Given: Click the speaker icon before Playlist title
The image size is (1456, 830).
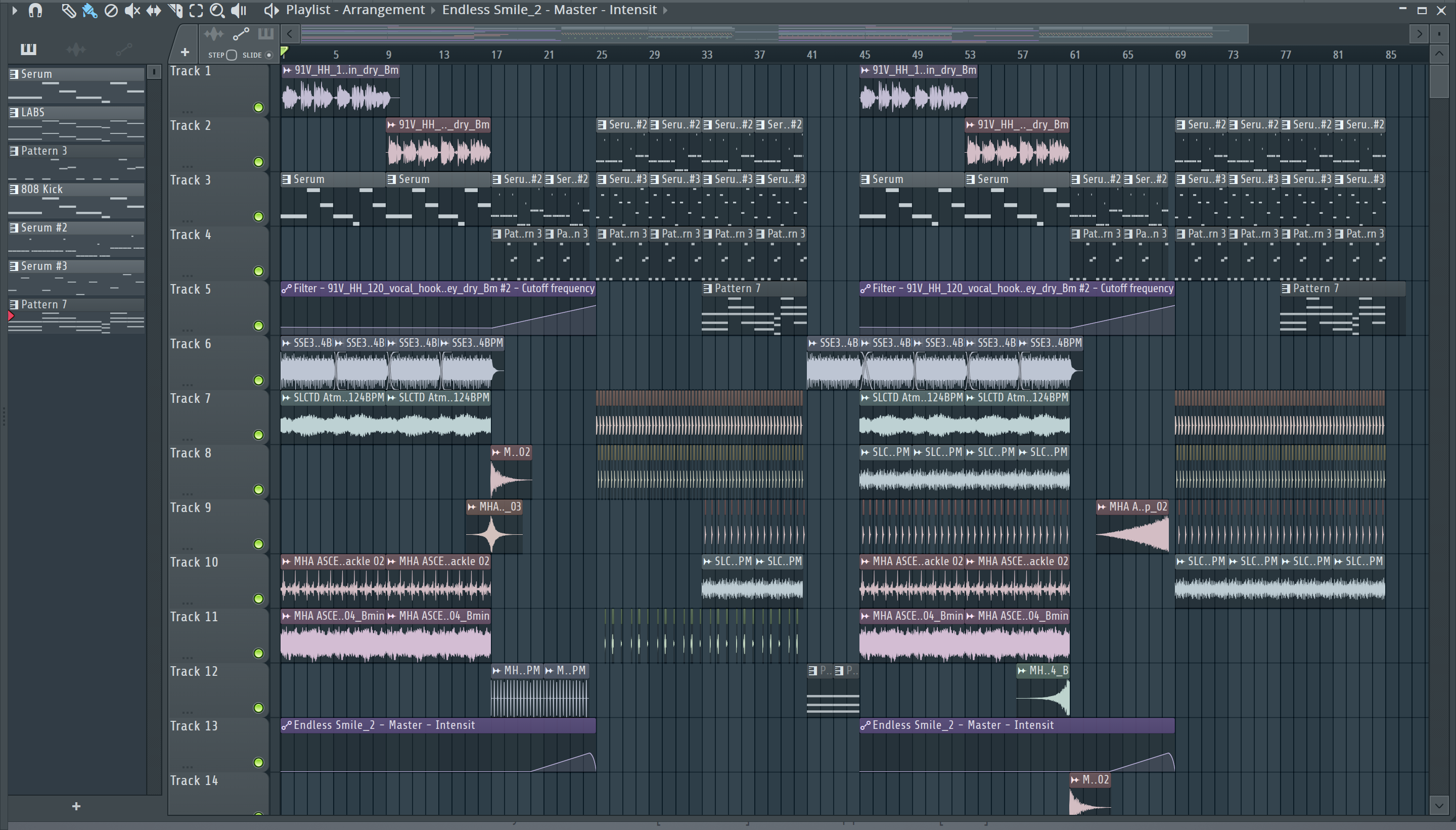Looking at the screenshot, I should 271,10.
